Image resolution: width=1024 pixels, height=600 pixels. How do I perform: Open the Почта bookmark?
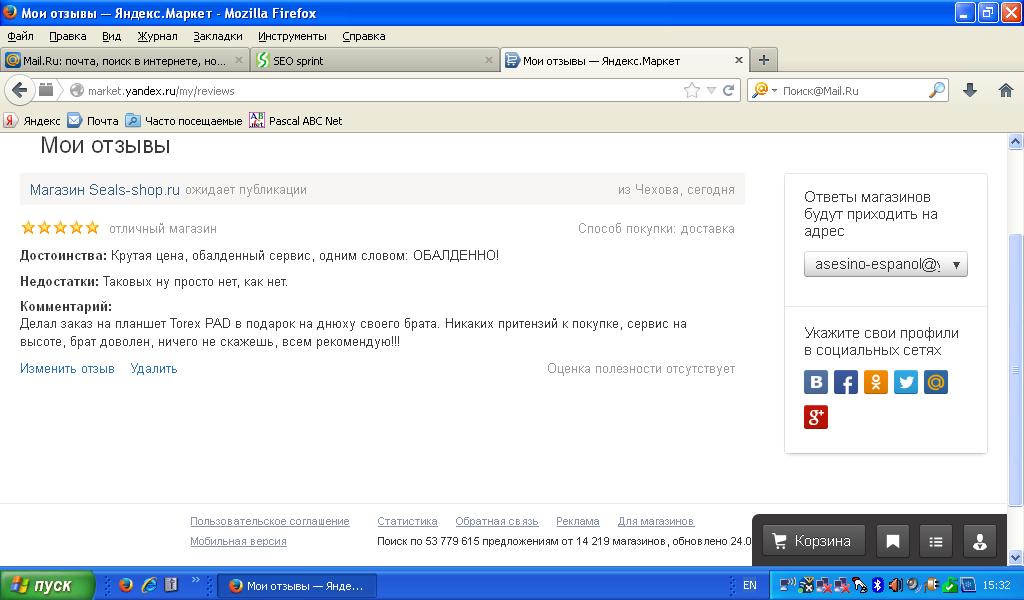[93, 121]
